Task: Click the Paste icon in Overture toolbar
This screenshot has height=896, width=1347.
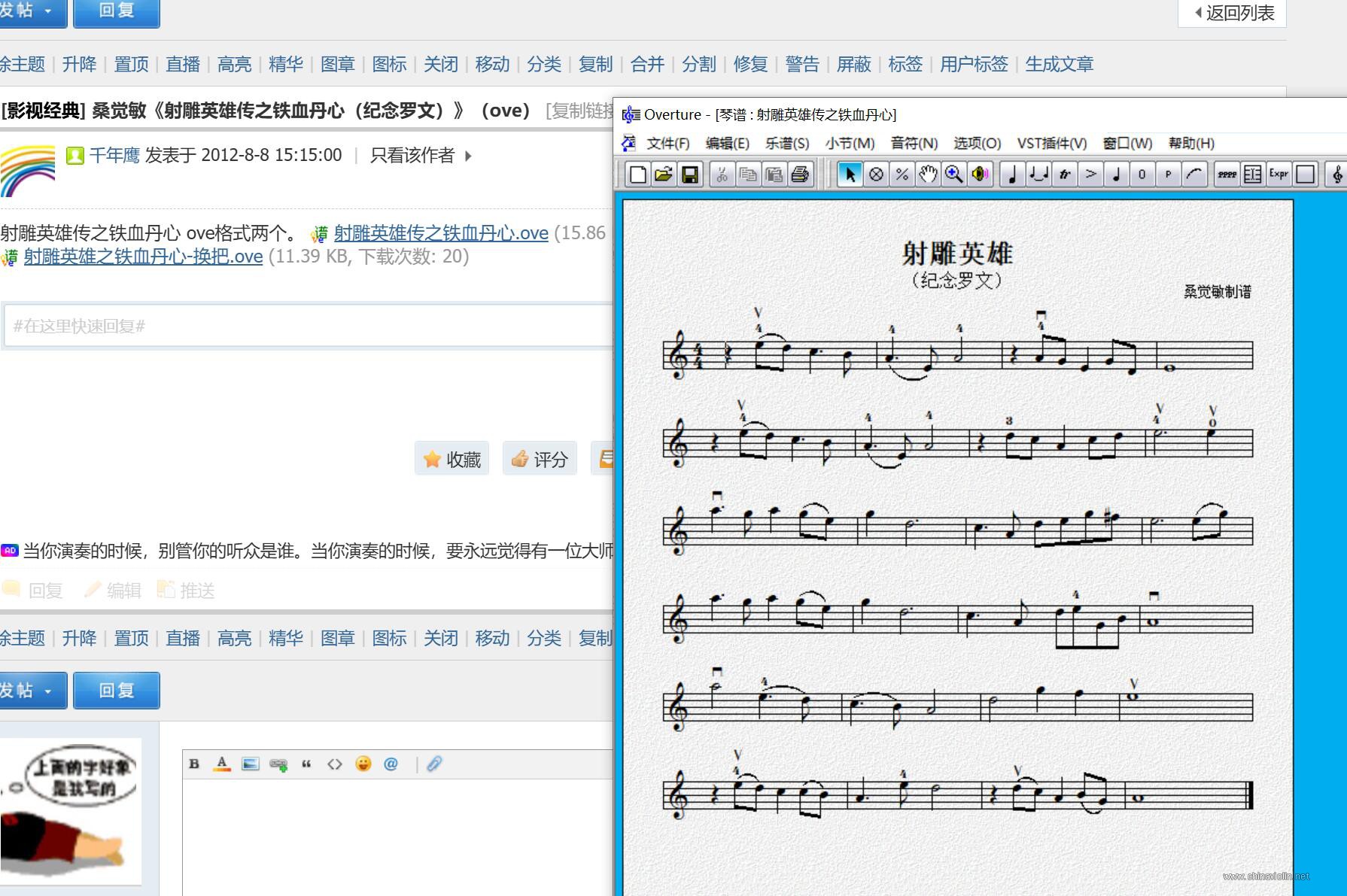Action: [x=774, y=175]
